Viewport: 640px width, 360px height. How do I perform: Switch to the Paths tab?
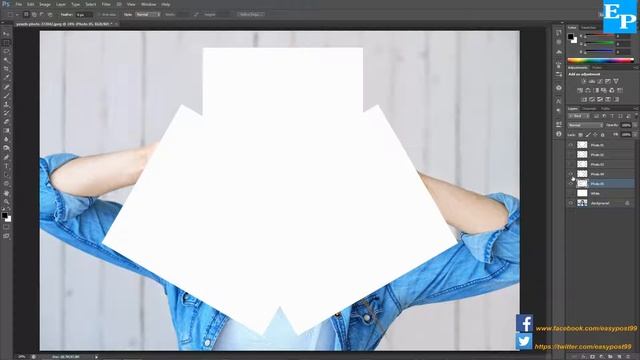[x=606, y=109]
